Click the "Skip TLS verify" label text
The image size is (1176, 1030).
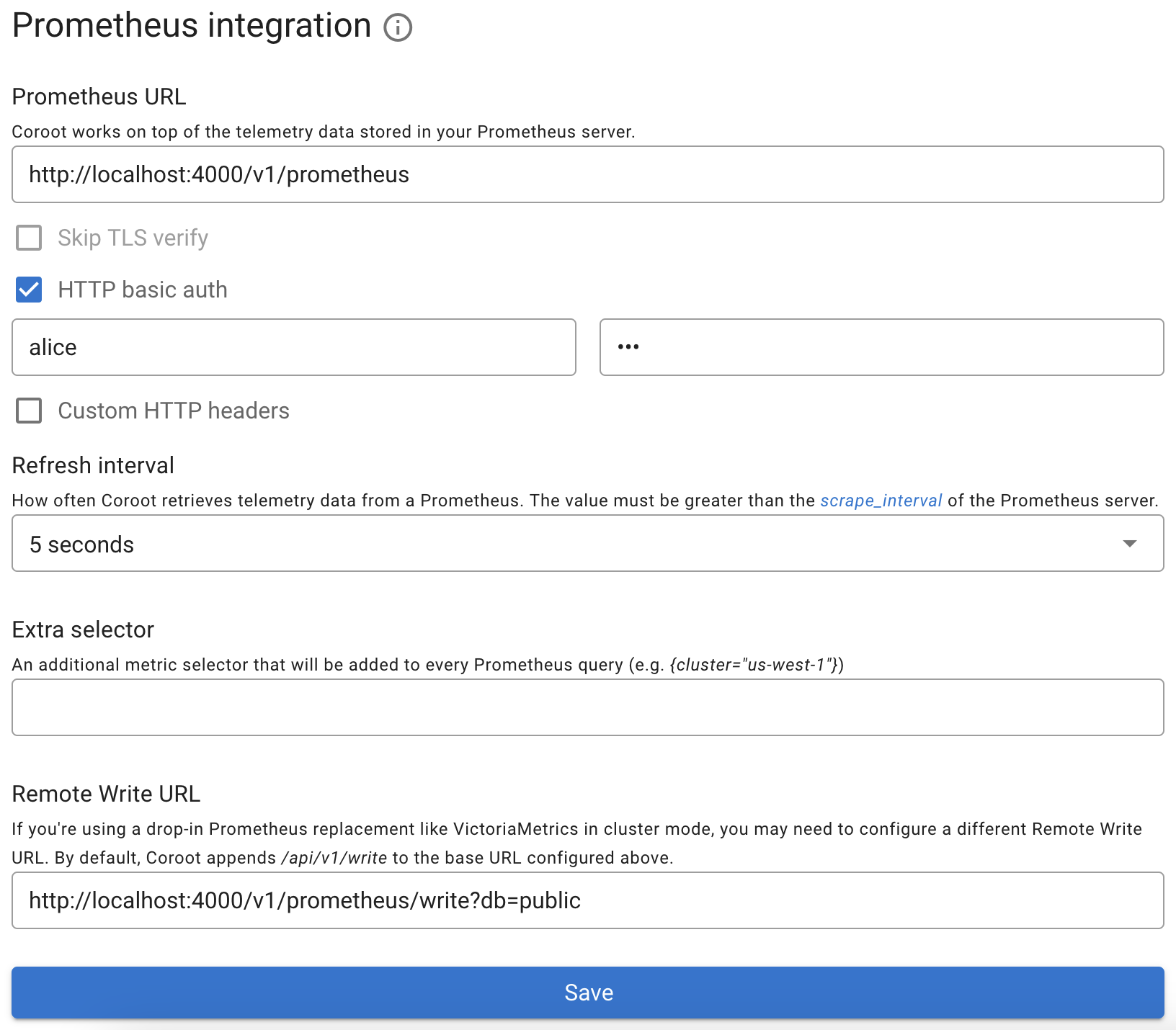[x=133, y=238]
